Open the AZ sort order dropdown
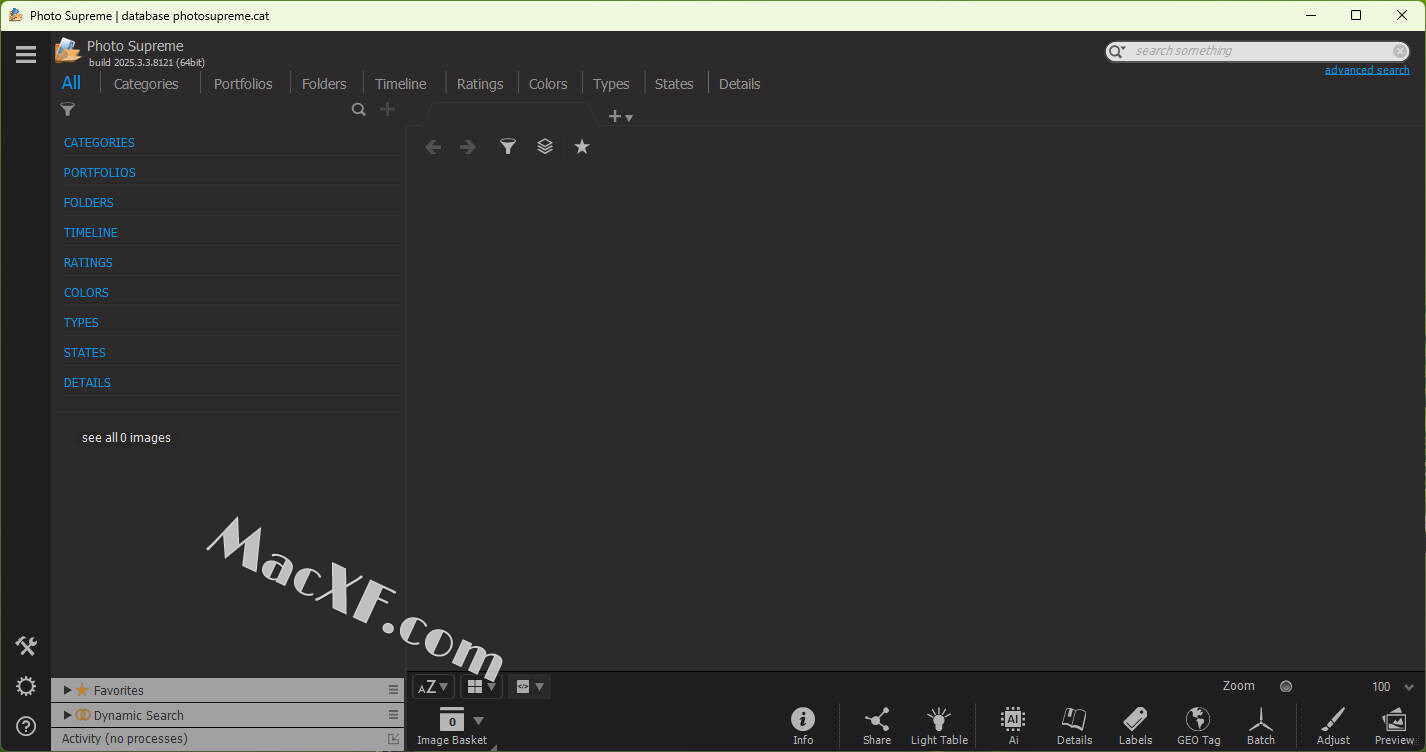This screenshot has height=752, width=1426. click(x=433, y=687)
